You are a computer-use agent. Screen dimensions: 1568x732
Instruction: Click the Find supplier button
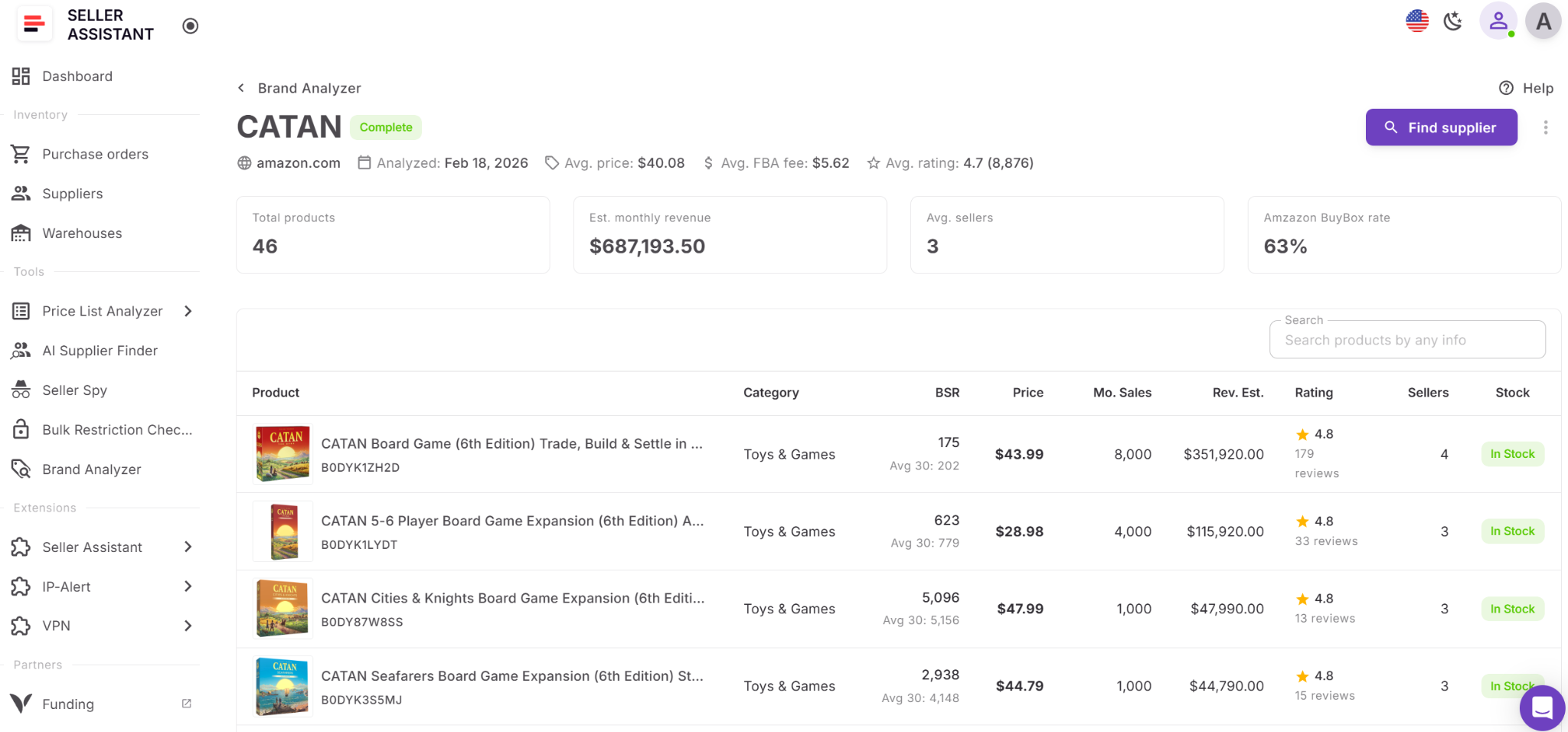click(1441, 127)
